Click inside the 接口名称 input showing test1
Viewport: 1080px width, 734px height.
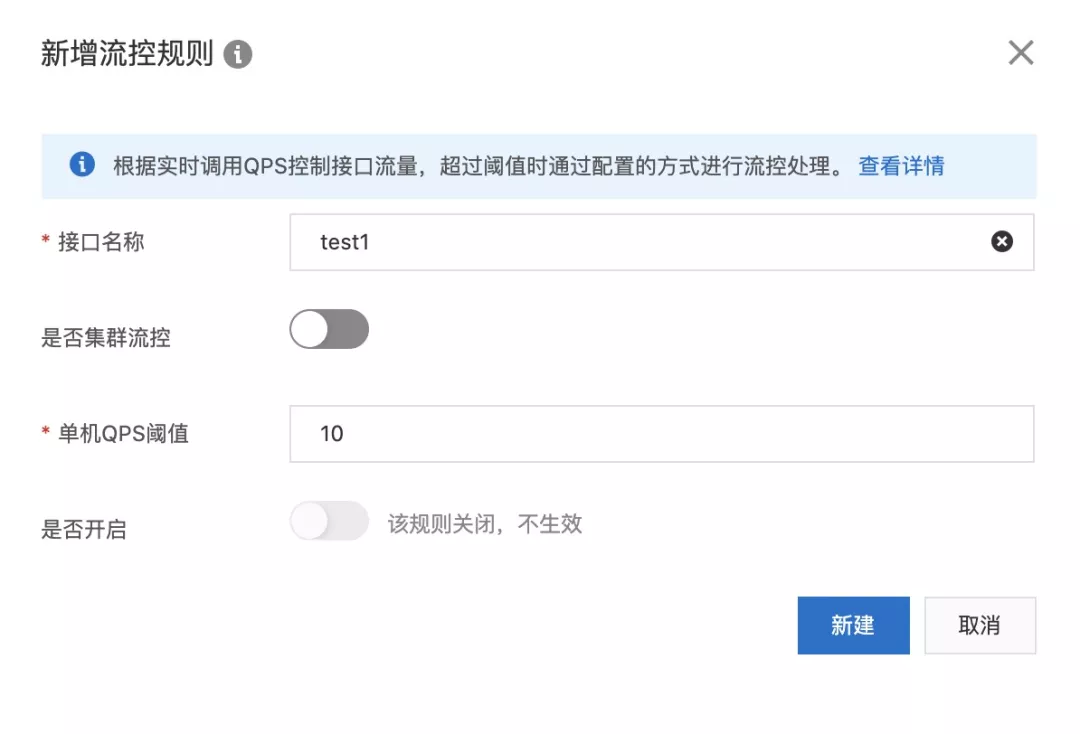[x=600, y=241]
